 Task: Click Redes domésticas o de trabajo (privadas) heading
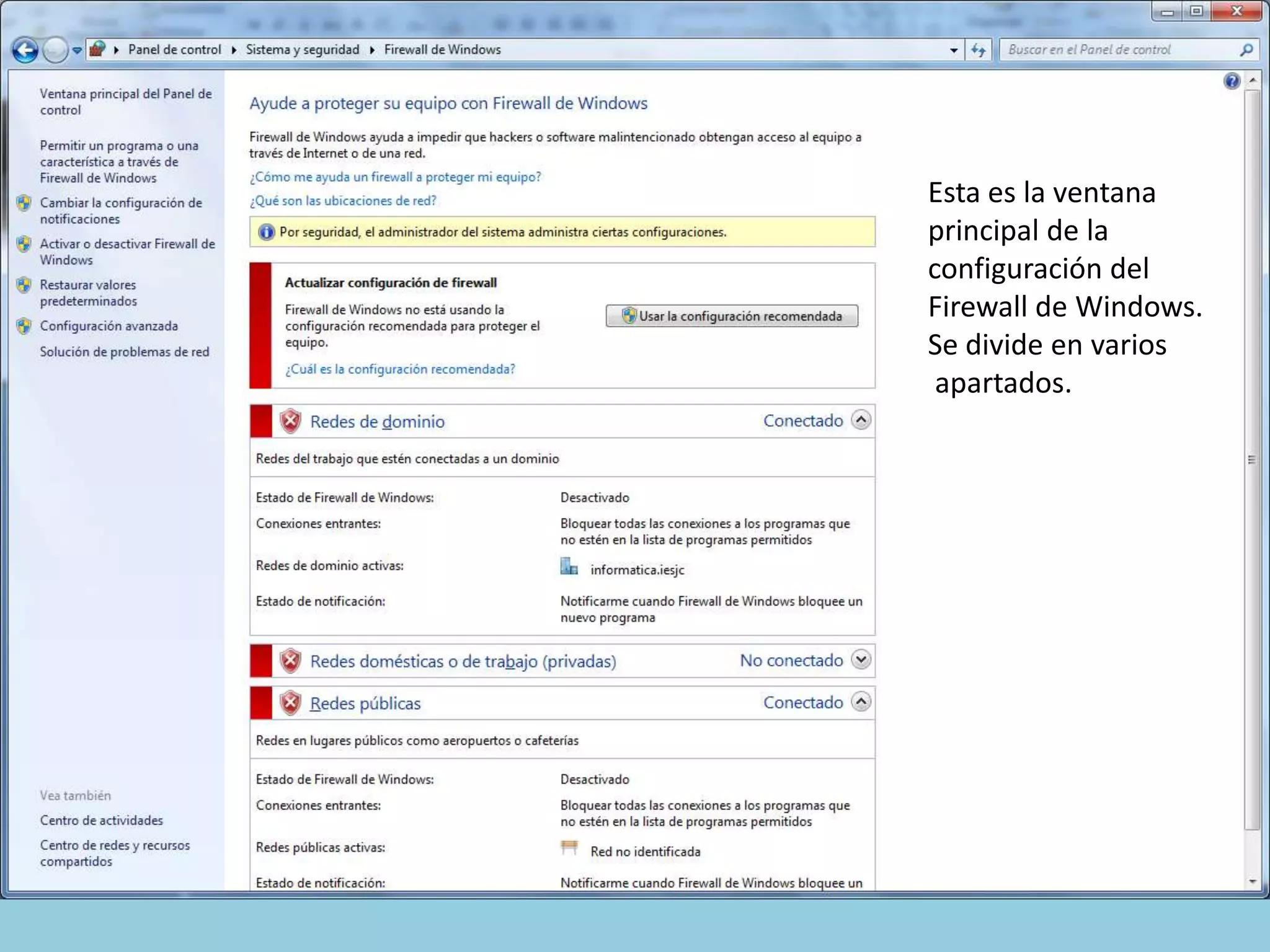click(463, 662)
